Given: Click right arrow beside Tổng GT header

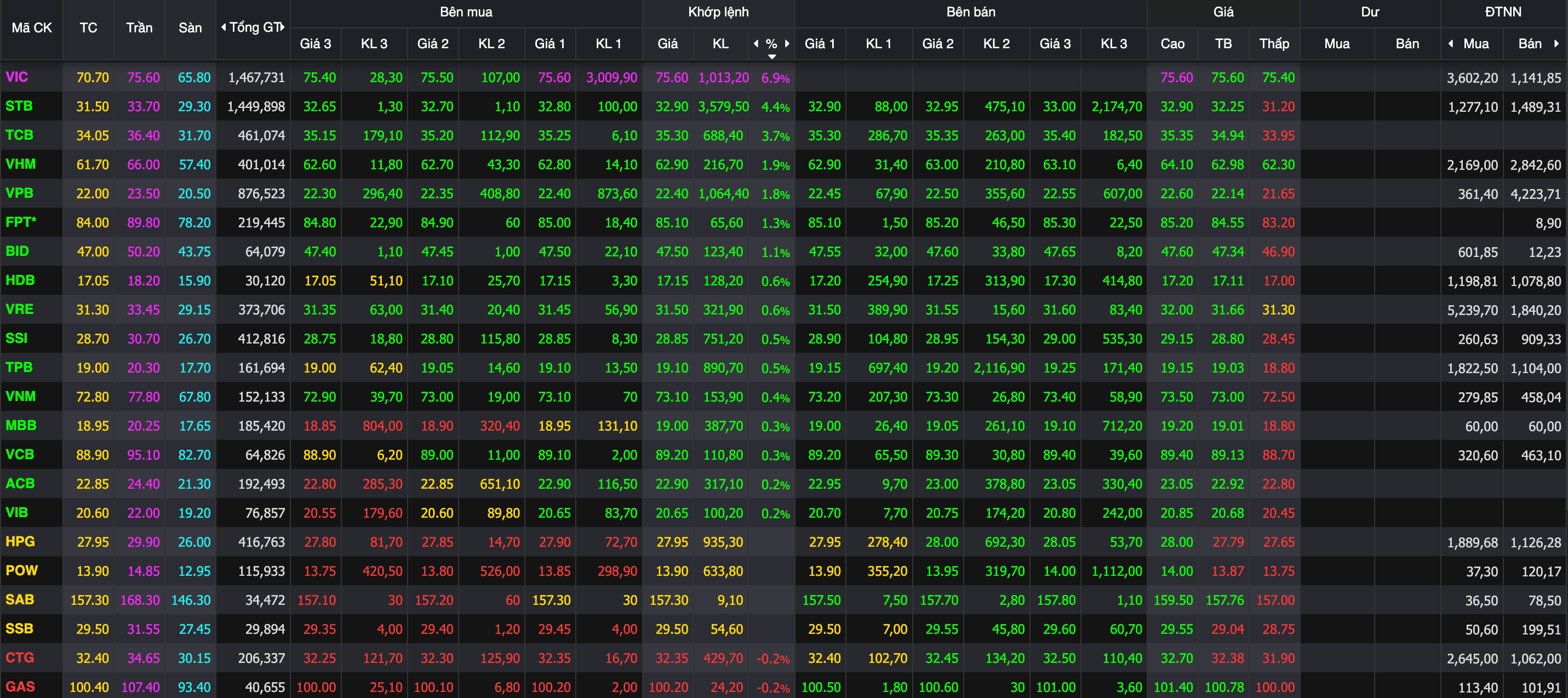Looking at the screenshot, I should pos(283,27).
